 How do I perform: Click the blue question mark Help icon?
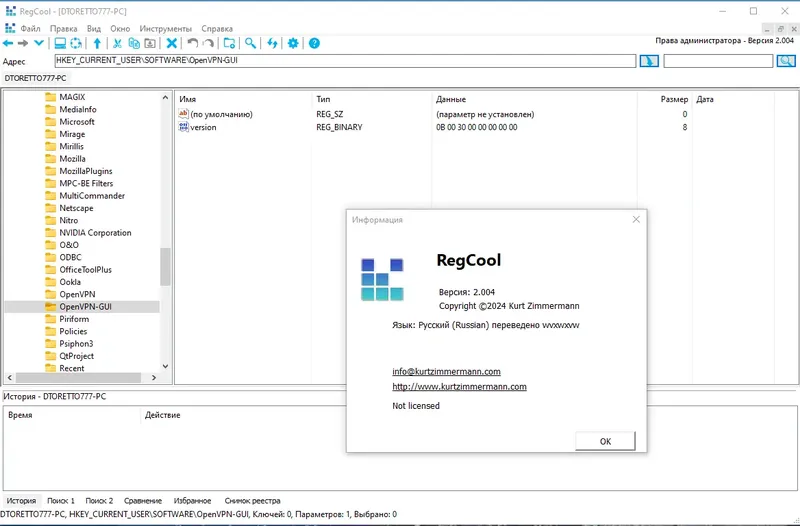click(314, 43)
